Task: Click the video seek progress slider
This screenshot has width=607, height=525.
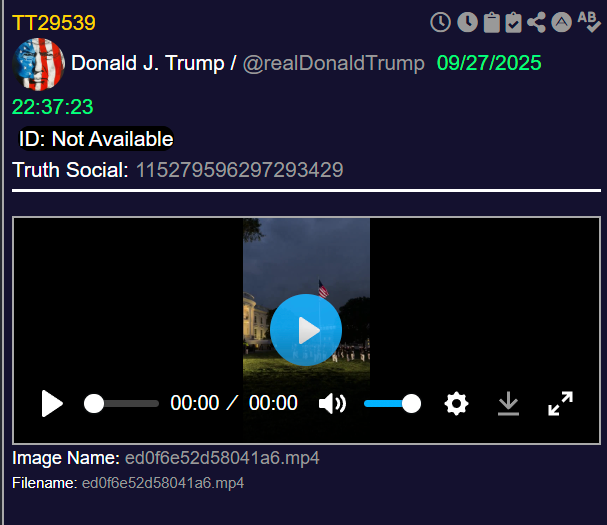Action: click(121, 404)
